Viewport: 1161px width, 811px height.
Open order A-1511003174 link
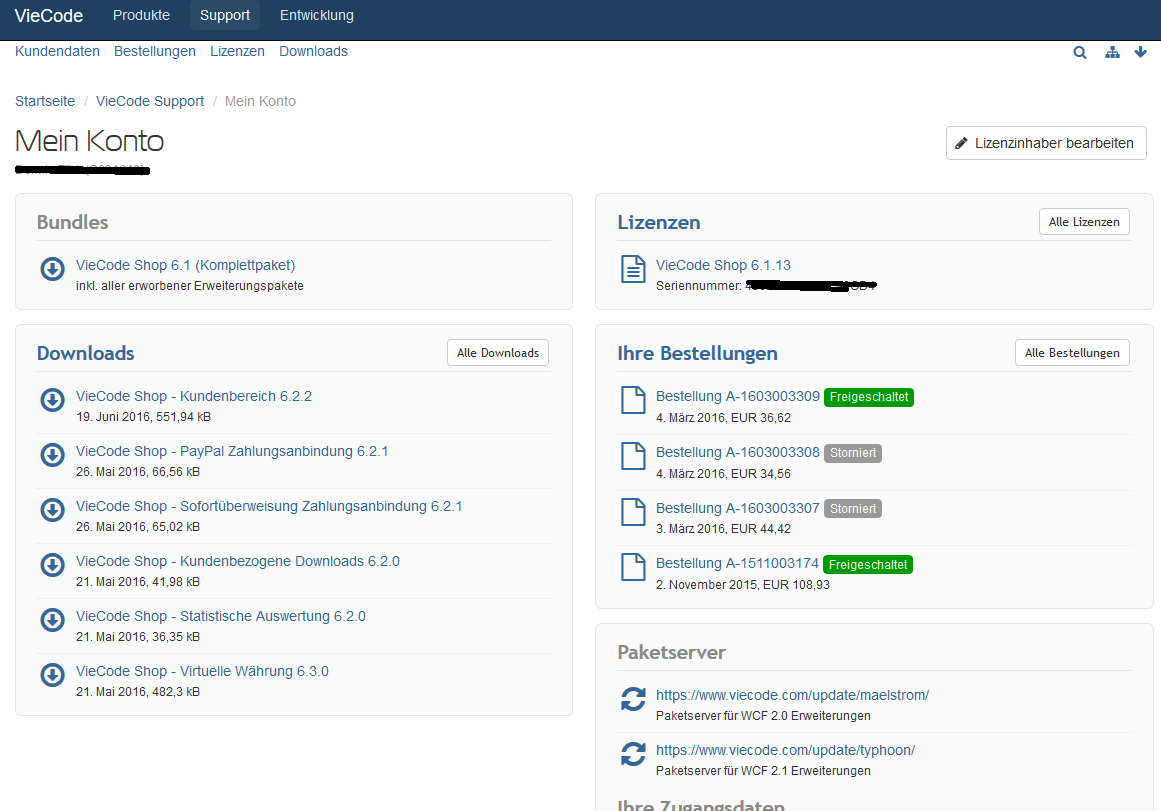tap(737, 563)
